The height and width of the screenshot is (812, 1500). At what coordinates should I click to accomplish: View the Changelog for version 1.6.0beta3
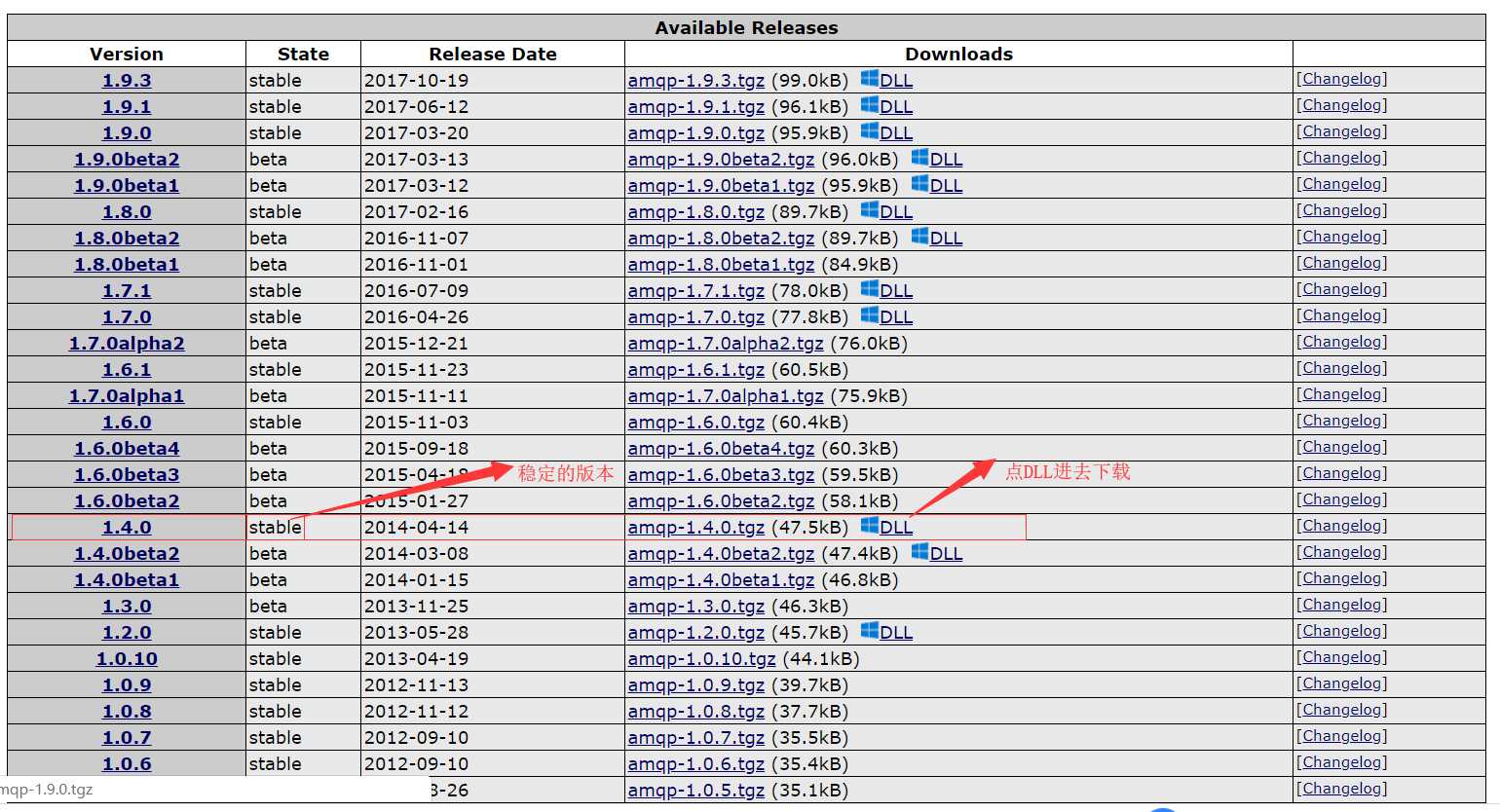point(1341,473)
